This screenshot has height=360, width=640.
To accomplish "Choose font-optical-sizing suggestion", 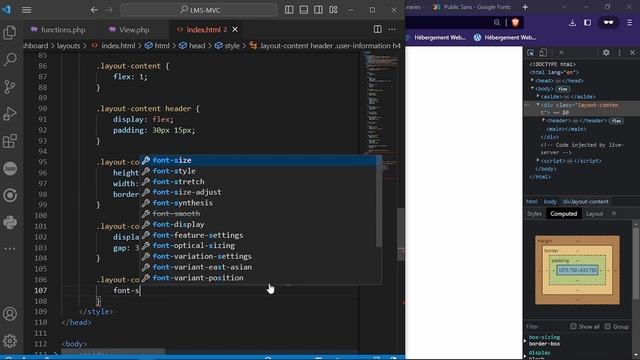I will (258, 246).
